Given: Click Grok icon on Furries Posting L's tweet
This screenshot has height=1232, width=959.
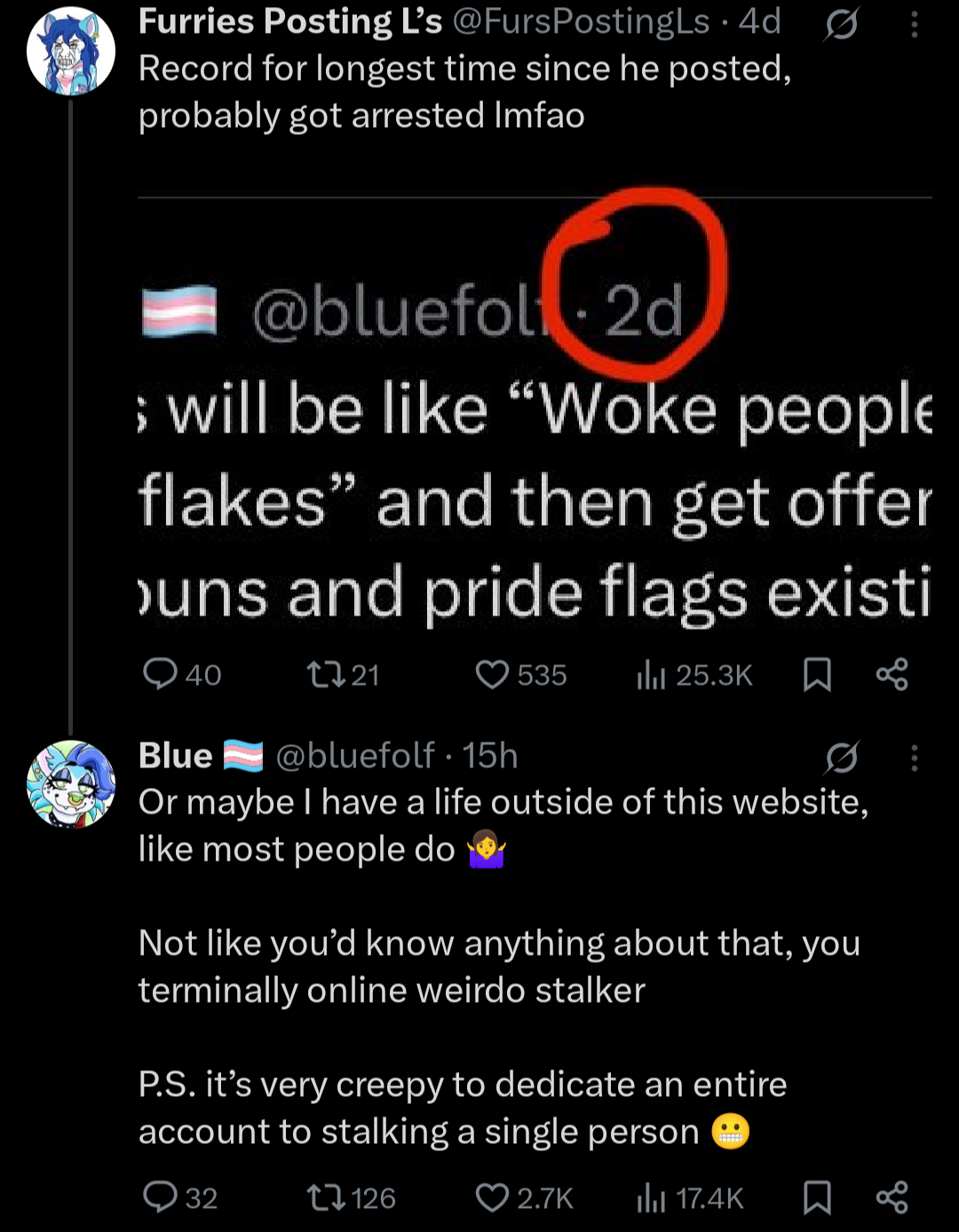Looking at the screenshot, I should click(841, 26).
